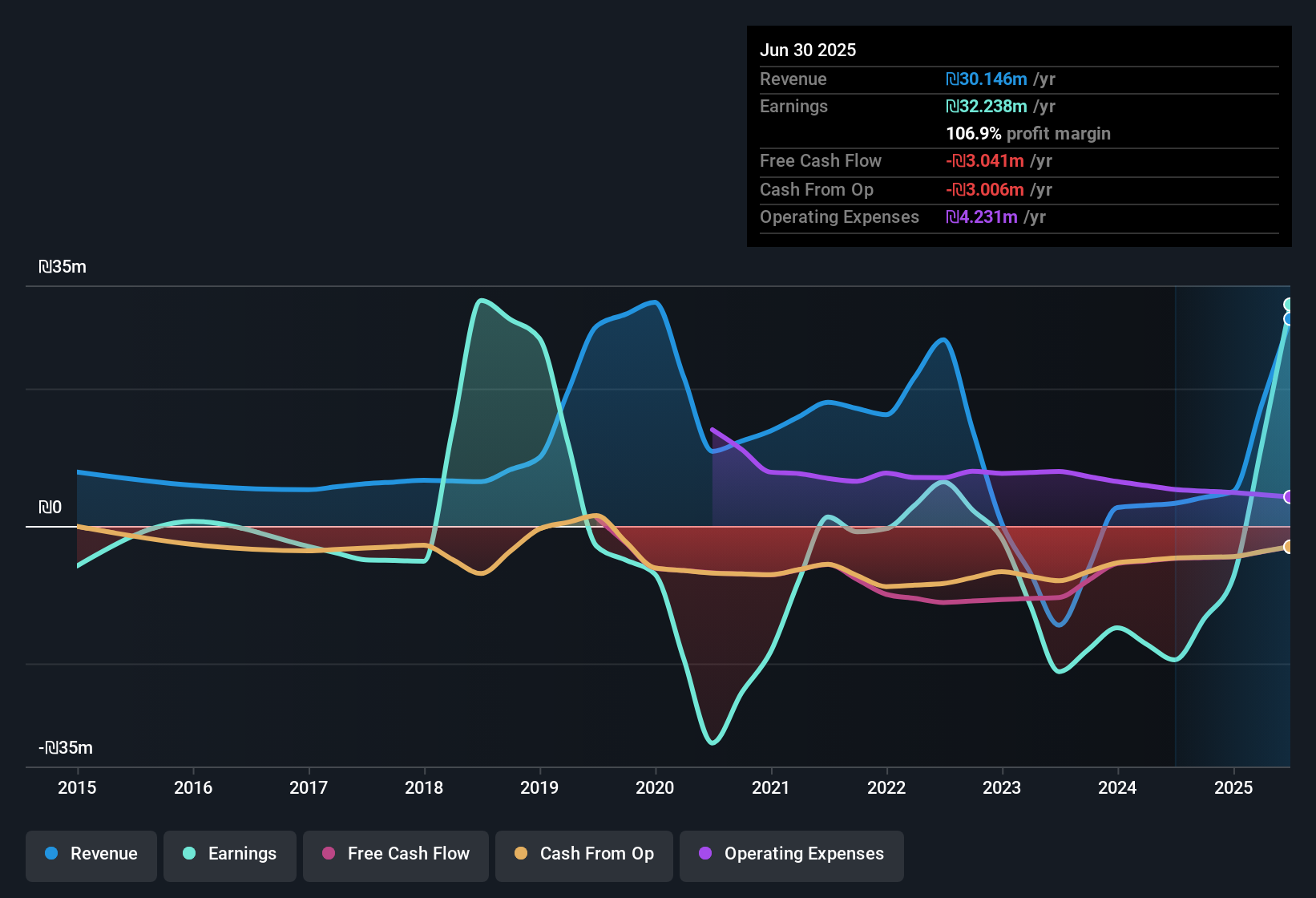The image size is (1316, 898).
Task: Click the 2020 label on the timeline axis
Action: [655, 788]
